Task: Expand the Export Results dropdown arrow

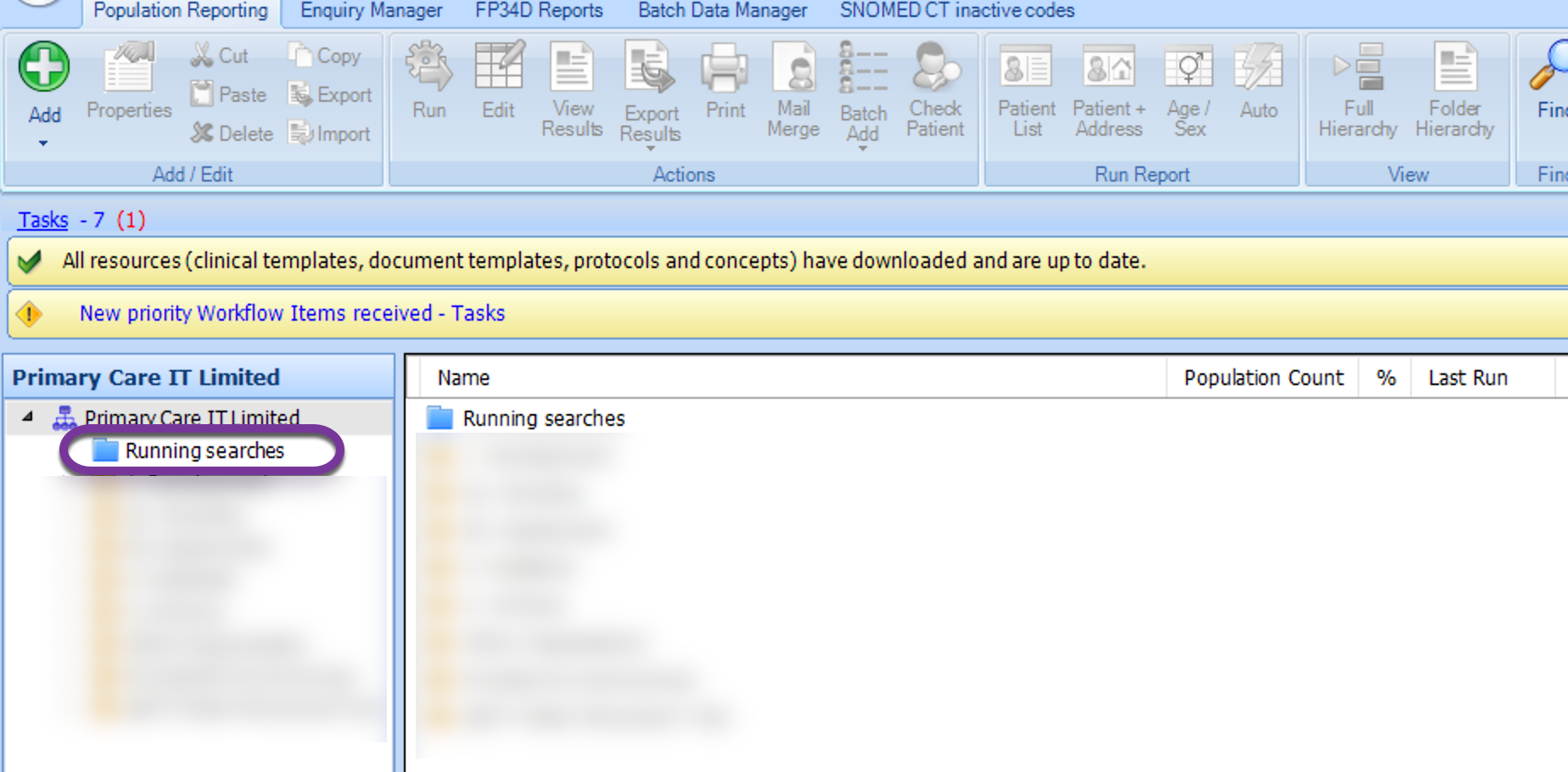Action: [x=651, y=149]
